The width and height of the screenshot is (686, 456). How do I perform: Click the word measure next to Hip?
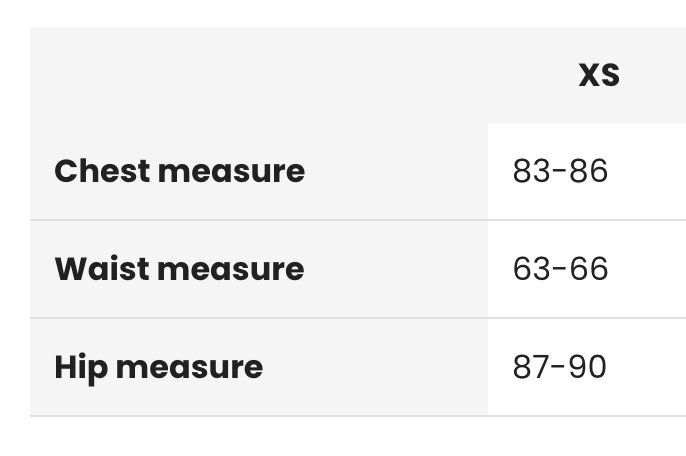189,368
